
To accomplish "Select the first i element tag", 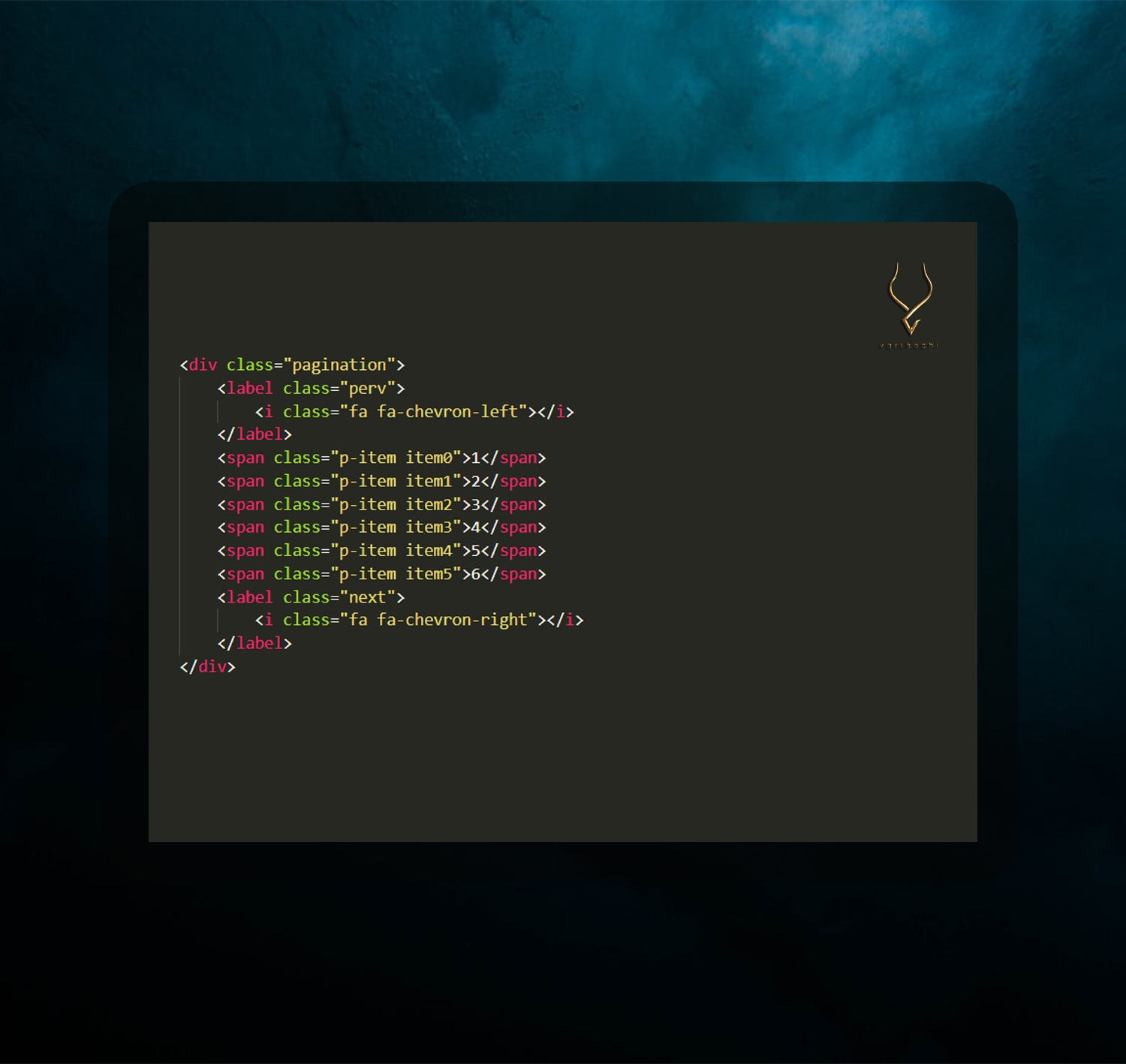I will tap(268, 411).
